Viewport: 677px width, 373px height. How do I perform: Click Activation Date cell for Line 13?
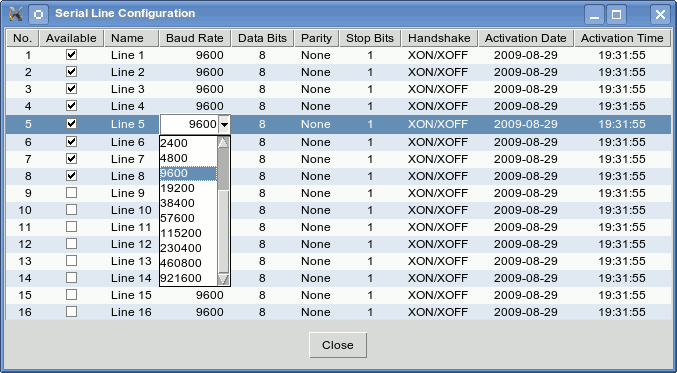click(x=525, y=261)
